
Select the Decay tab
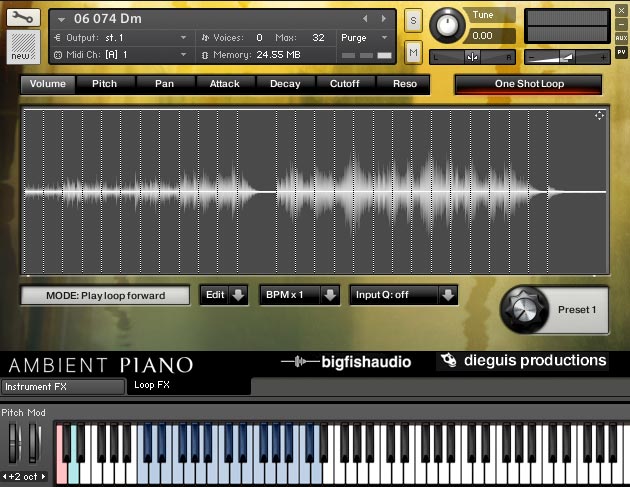(x=285, y=84)
